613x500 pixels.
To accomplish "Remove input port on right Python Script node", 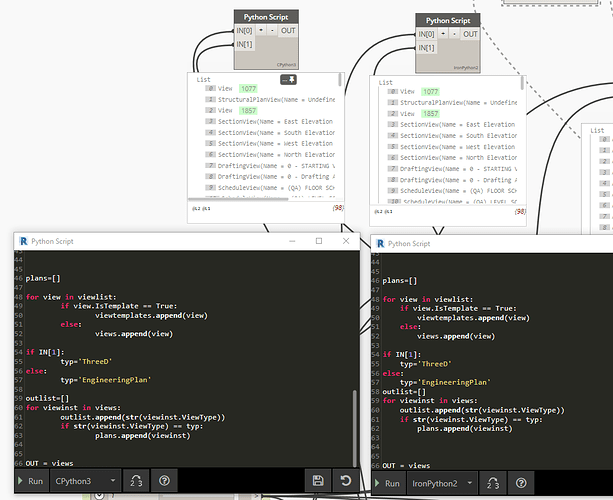I will (x=454, y=34).
